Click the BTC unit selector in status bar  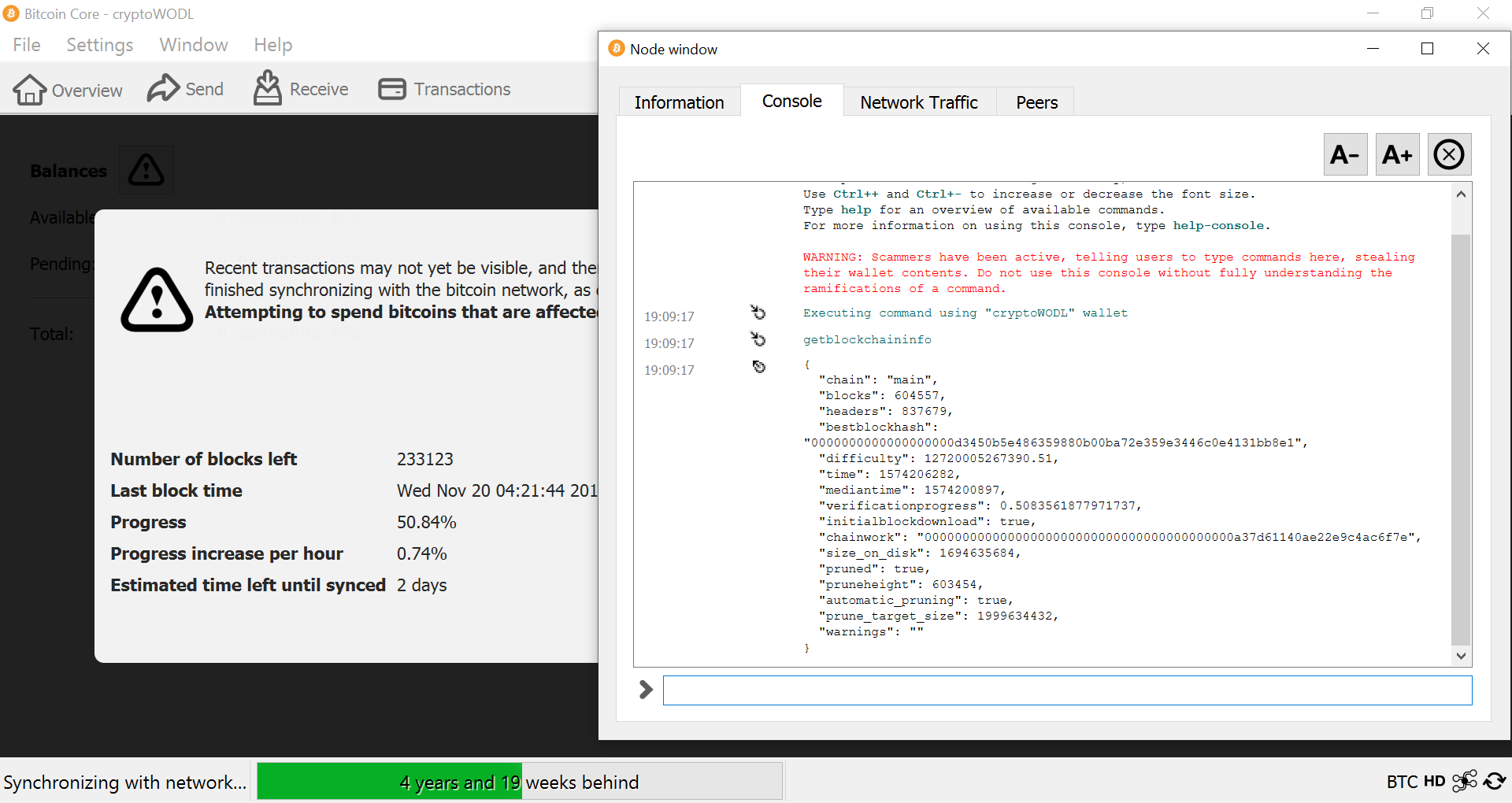tap(1402, 782)
